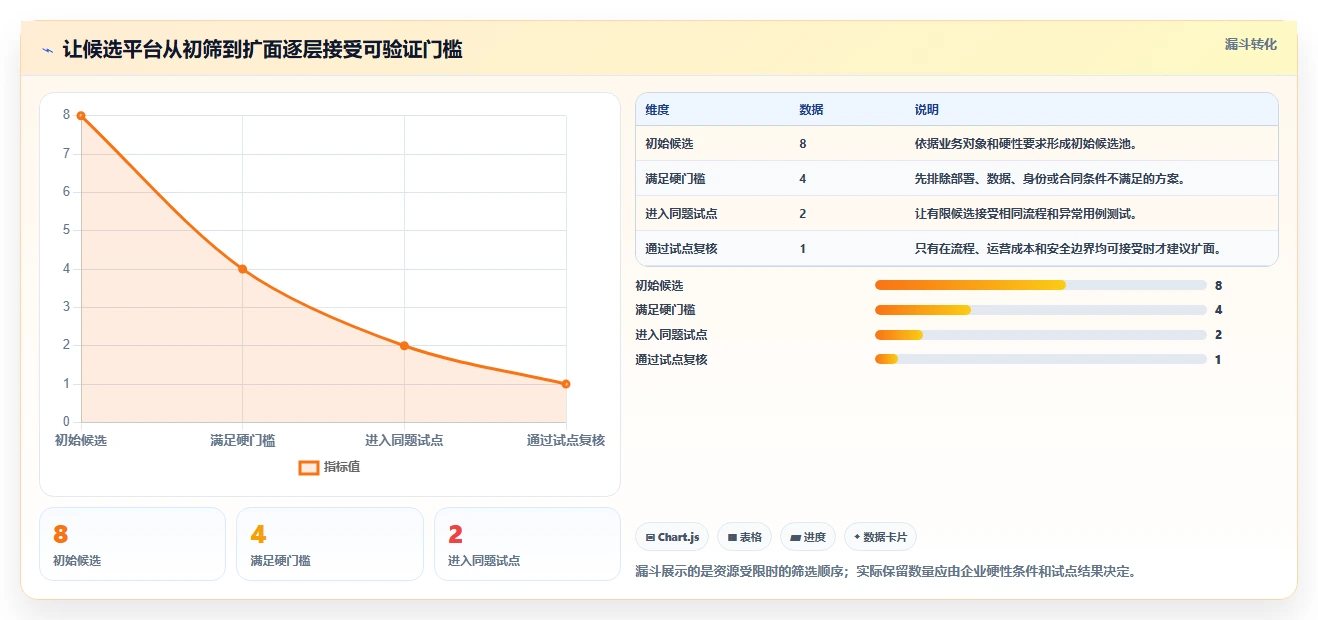1318x620 pixels.
Task: Click description 先排除部署、数据、身份或合同条件不满足的方案
Action: click(1050, 179)
